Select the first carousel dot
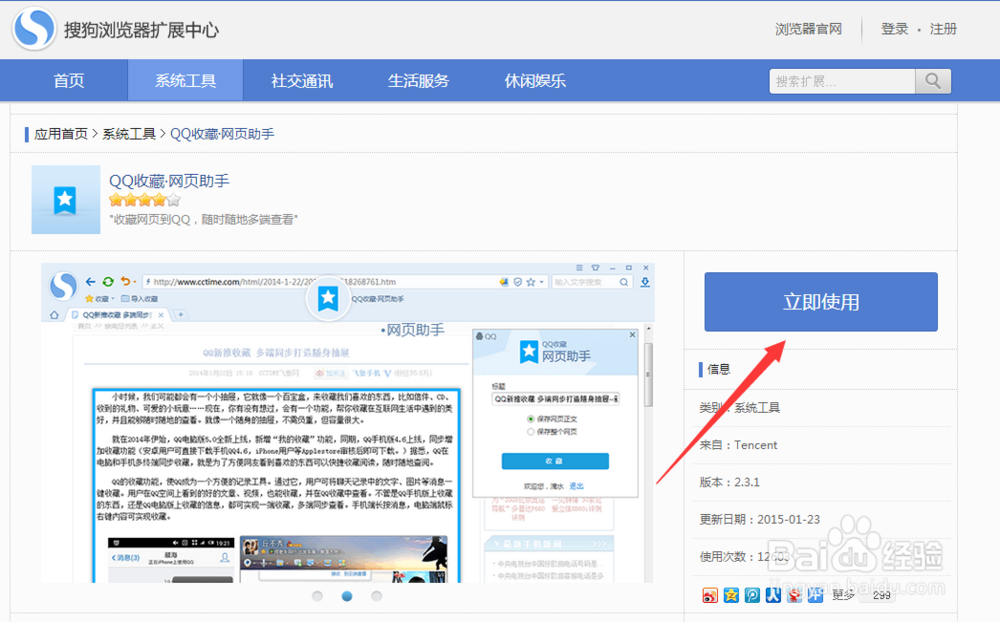Image resolution: width=1000 pixels, height=622 pixels. point(317,596)
